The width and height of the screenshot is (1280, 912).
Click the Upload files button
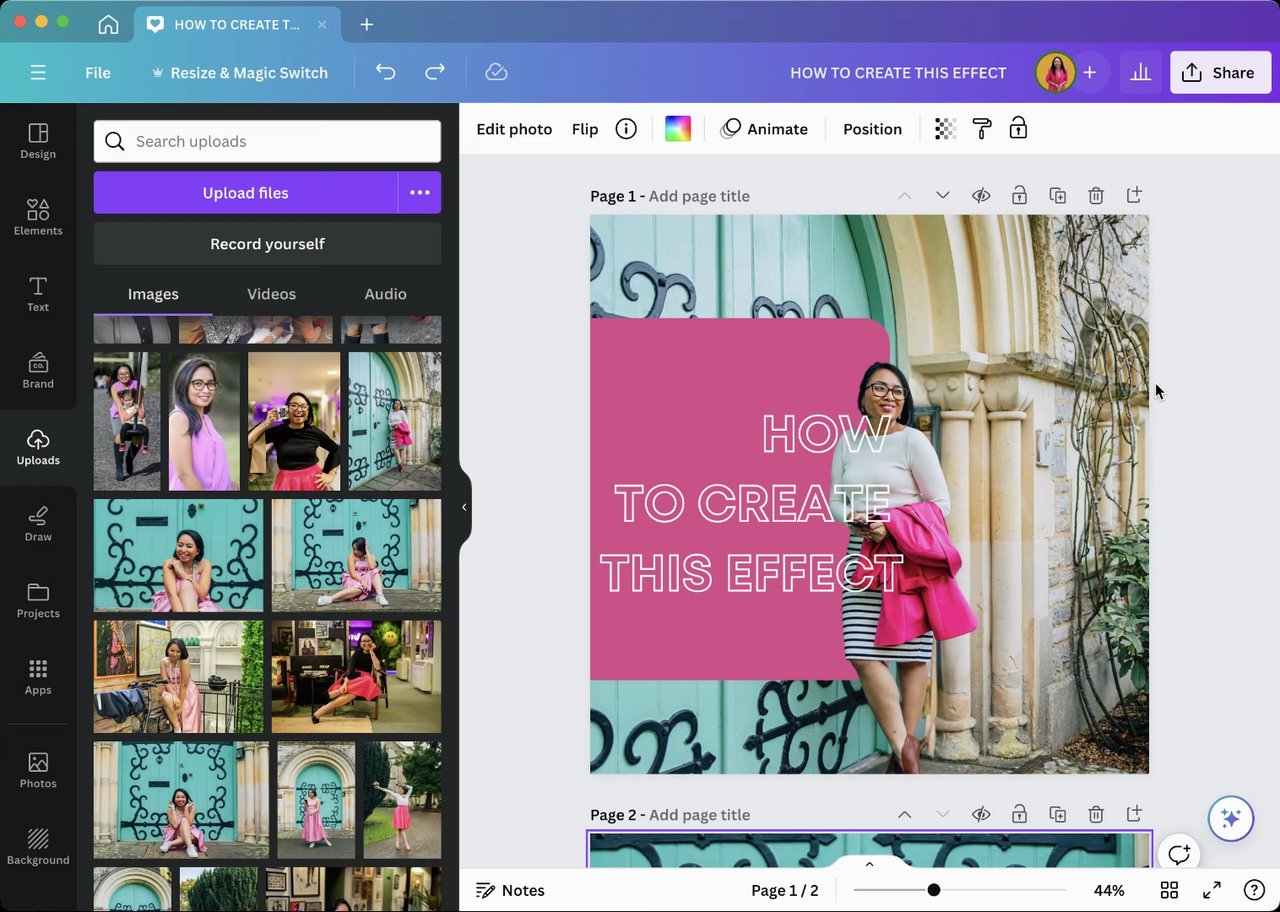pyautogui.click(x=246, y=193)
